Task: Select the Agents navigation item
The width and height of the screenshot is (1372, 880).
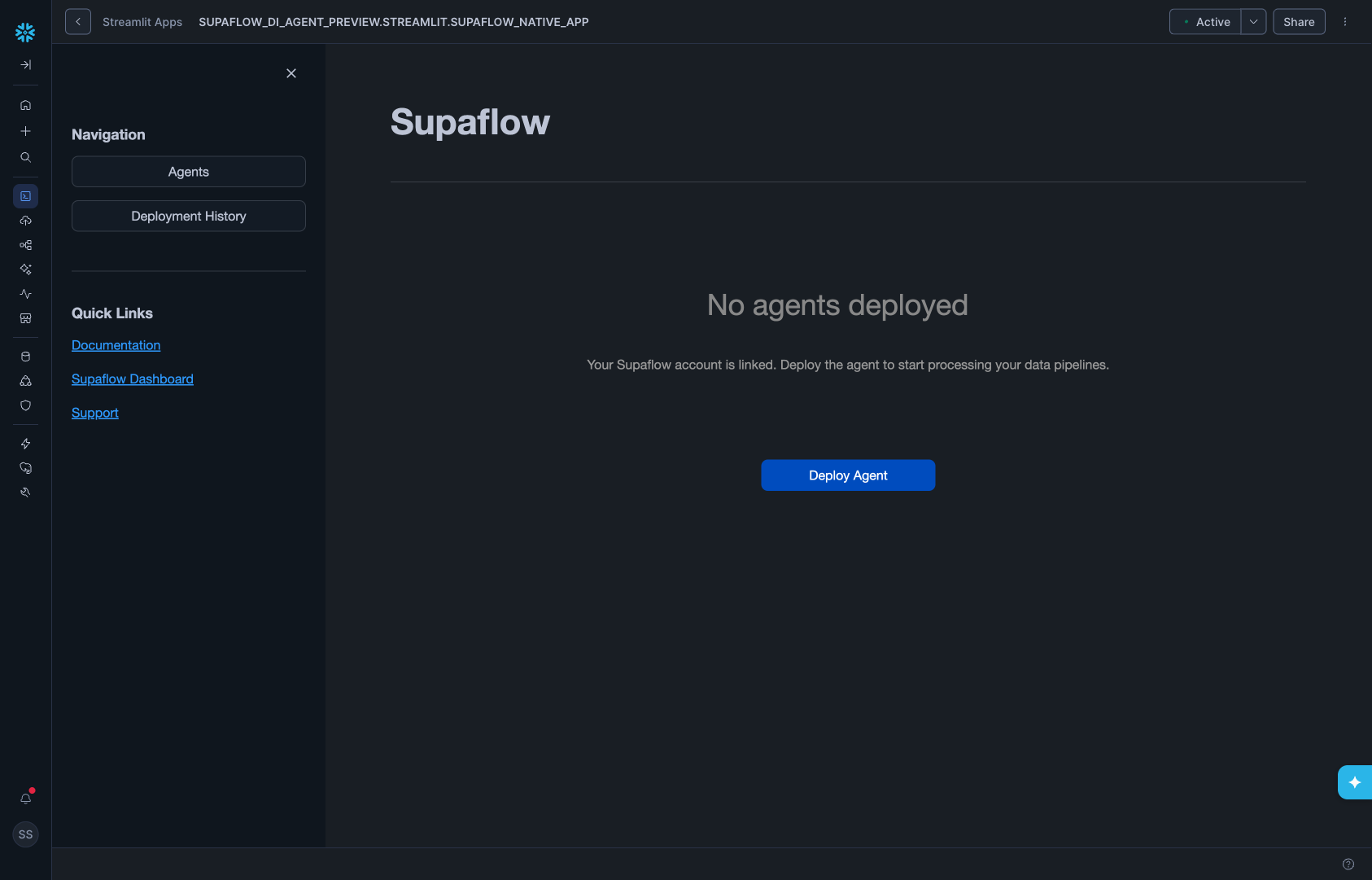Action: coord(188,171)
